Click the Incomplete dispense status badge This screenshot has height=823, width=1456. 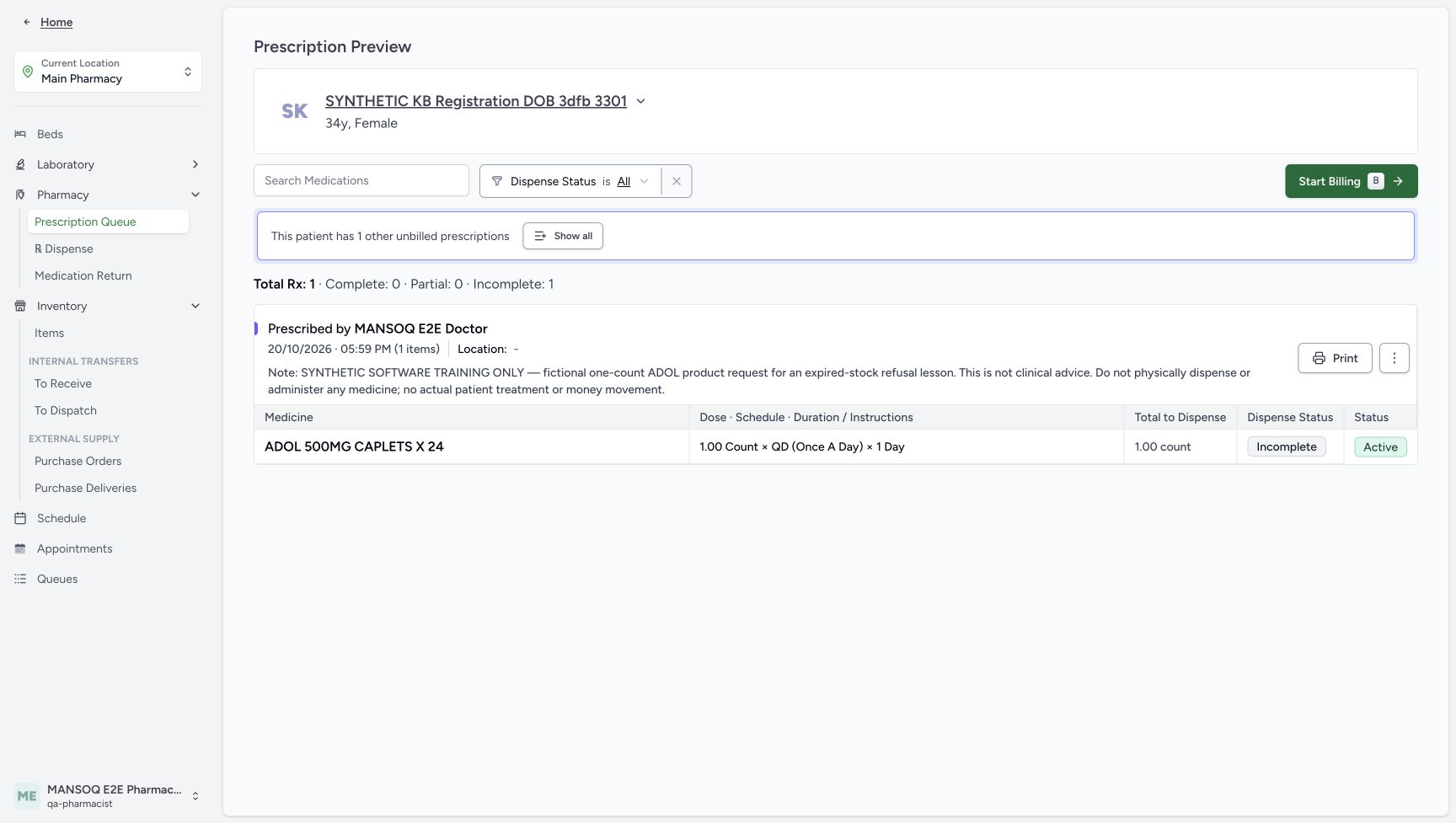[1286, 446]
